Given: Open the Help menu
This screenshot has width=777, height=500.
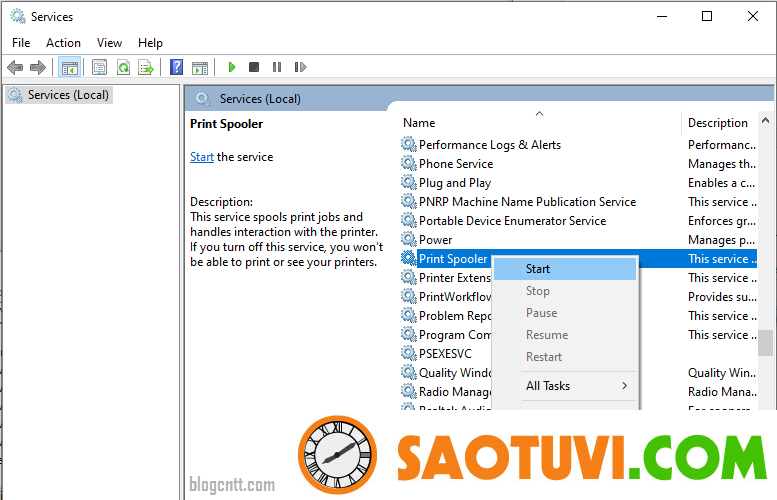Looking at the screenshot, I should point(150,43).
